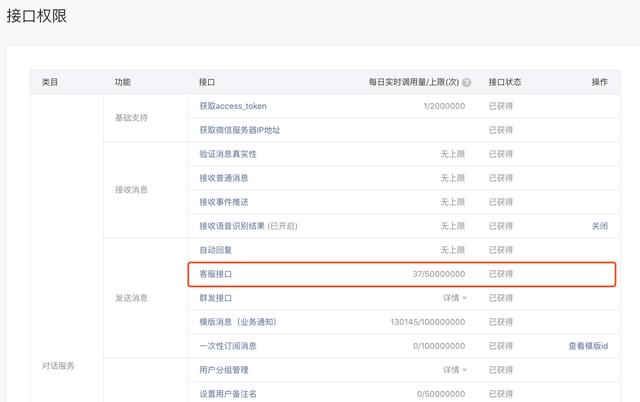Select the 获取微信服务器IP地址 interface entry
This screenshot has height=402, width=640.
click(239, 130)
